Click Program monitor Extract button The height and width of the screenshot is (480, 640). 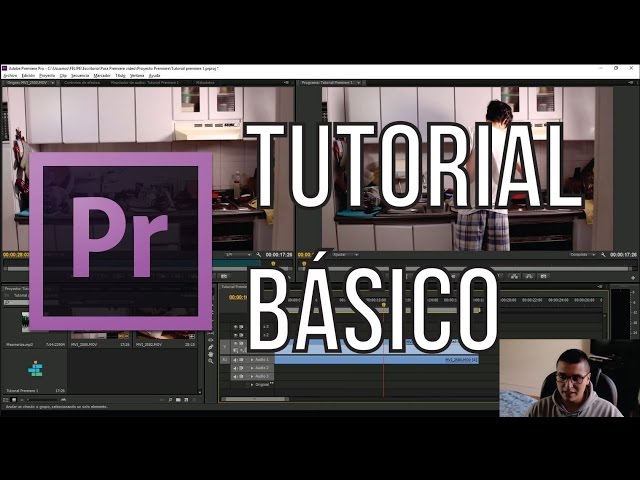click(x=529, y=276)
